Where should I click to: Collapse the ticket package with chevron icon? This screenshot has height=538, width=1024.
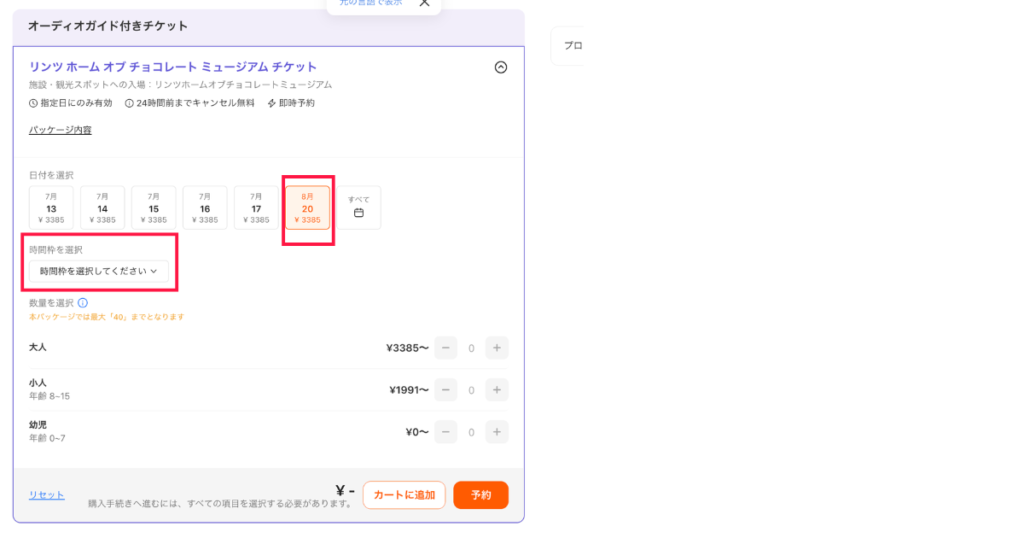click(x=500, y=67)
